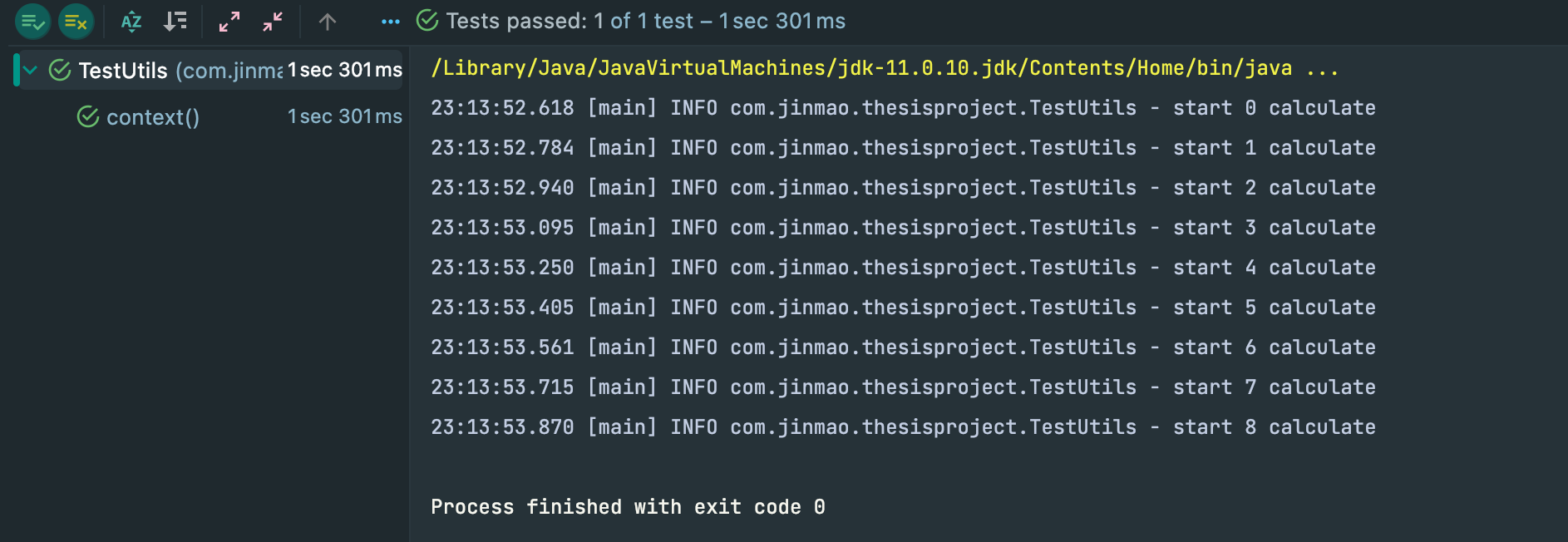Click the 'Process finished with exit code 0' line
Screen dimensions: 1568x542
[x=628, y=507]
